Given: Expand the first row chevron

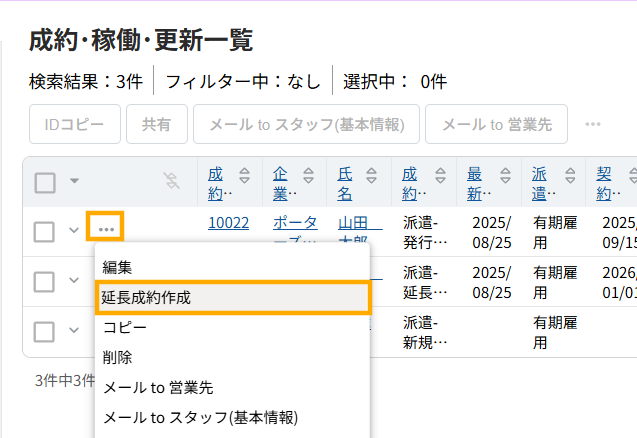Looking at the screenshot, I should 73,231.
